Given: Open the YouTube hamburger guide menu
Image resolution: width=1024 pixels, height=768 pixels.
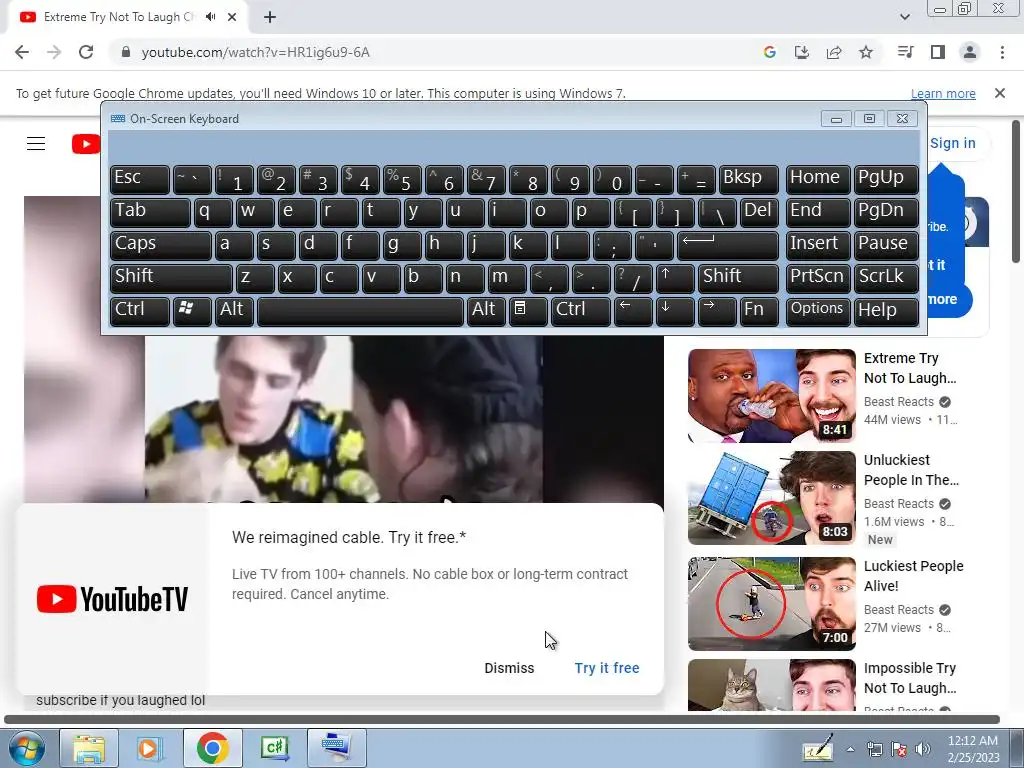Looking at the screenshot, I should pos(36,144).
